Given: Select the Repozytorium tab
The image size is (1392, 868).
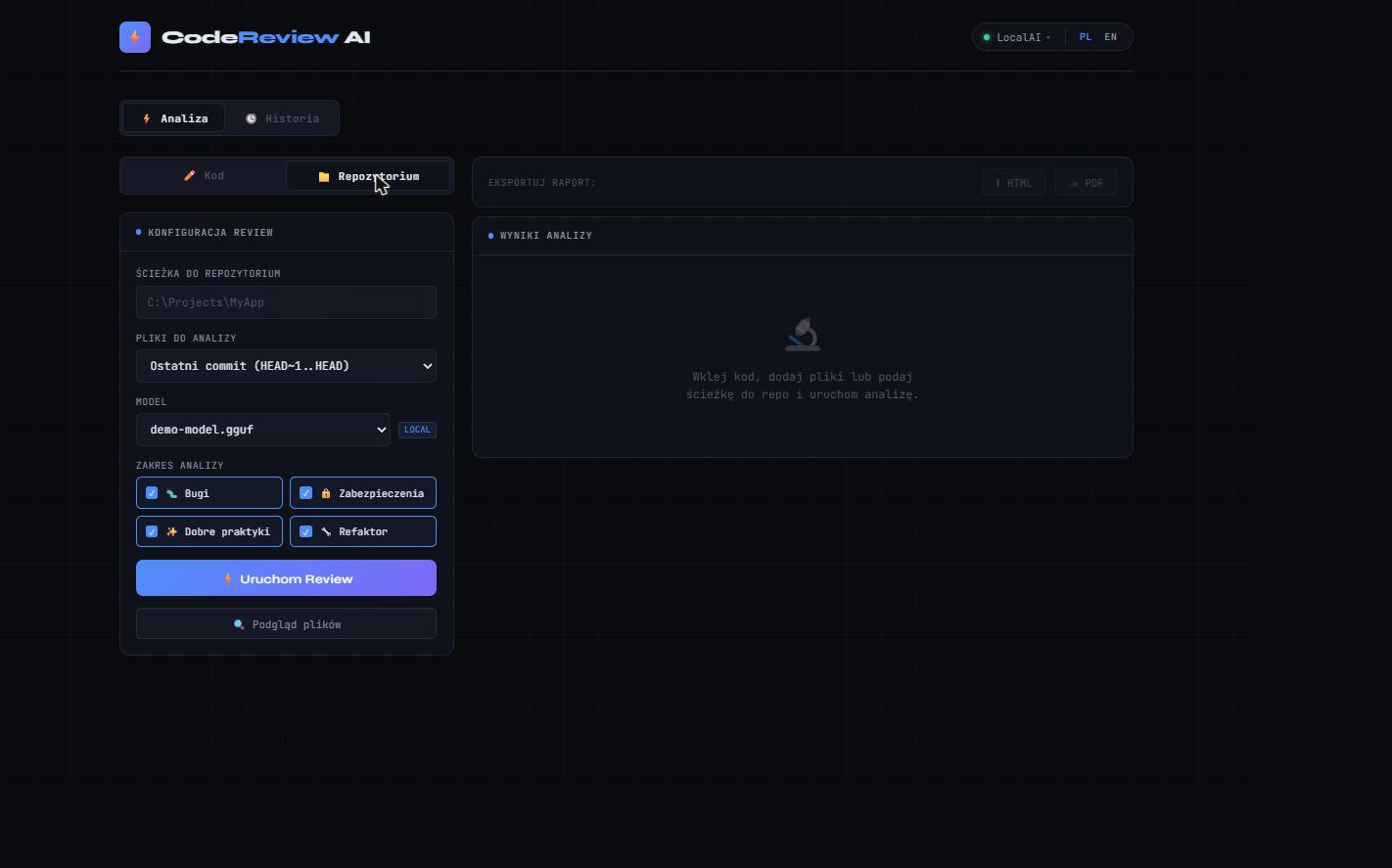Looking at the screenshot, I should coord(368,176).
